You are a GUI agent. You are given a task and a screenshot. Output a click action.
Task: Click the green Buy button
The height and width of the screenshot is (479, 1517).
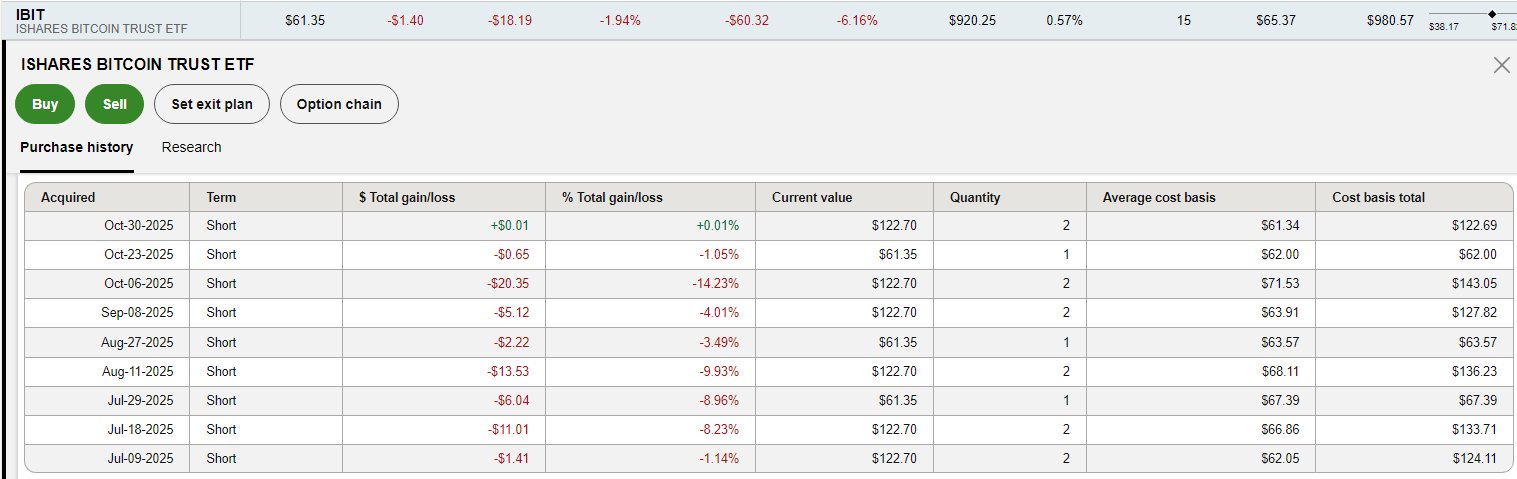[x=45, y=104]
